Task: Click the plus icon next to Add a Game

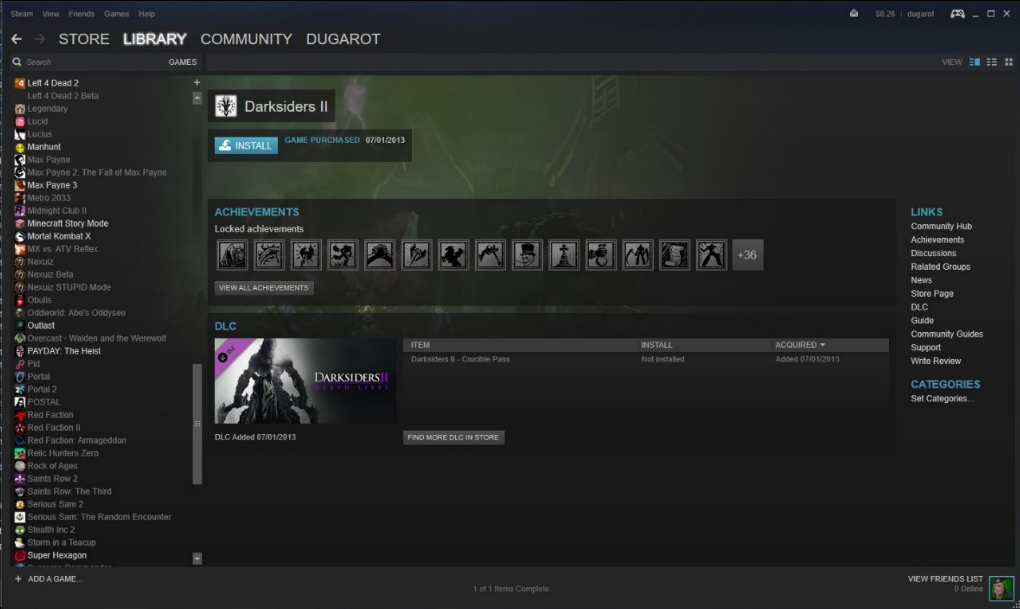Action: (x=18, y=578)
